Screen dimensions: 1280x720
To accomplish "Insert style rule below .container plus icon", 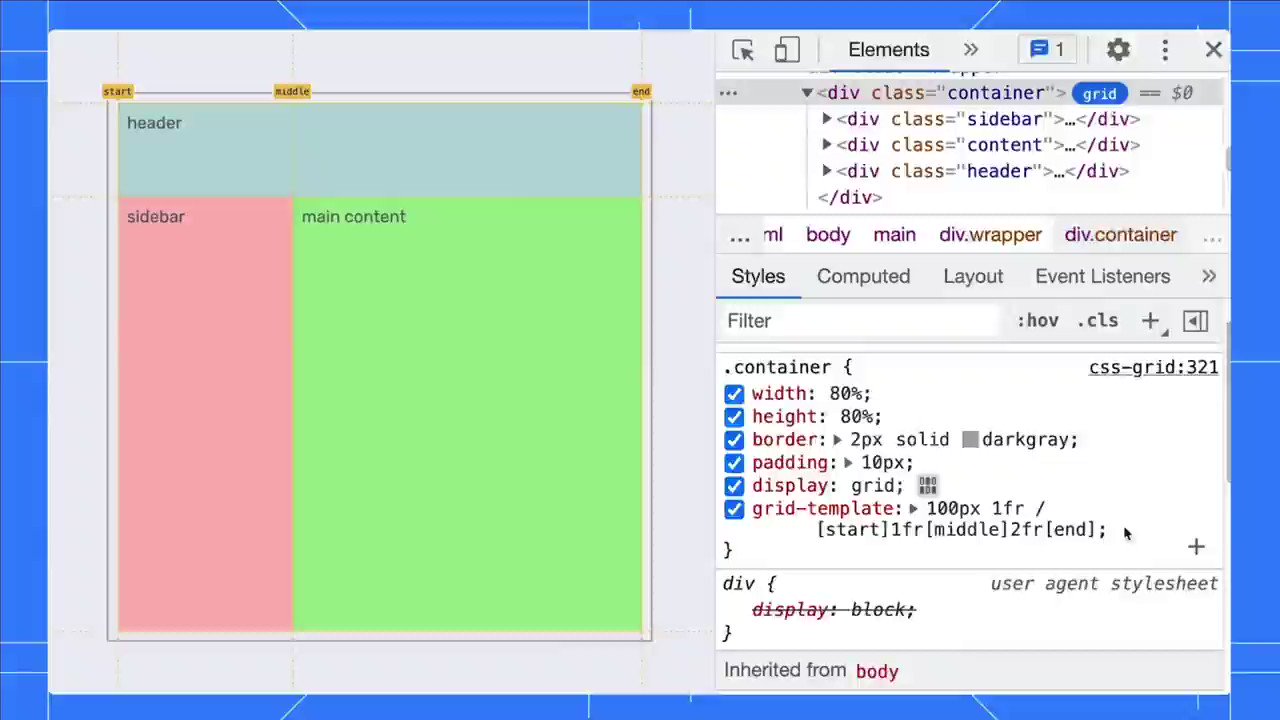I will [x=1196, y=547].
